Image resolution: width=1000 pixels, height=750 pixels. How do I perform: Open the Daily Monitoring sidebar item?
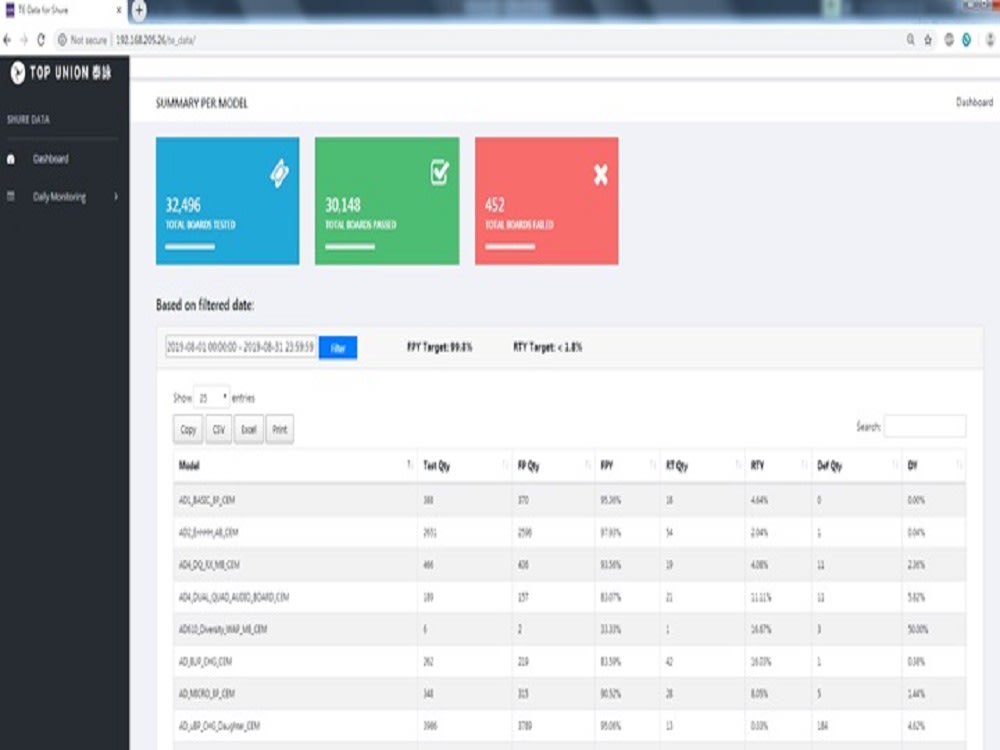click(x=59, y=196)
